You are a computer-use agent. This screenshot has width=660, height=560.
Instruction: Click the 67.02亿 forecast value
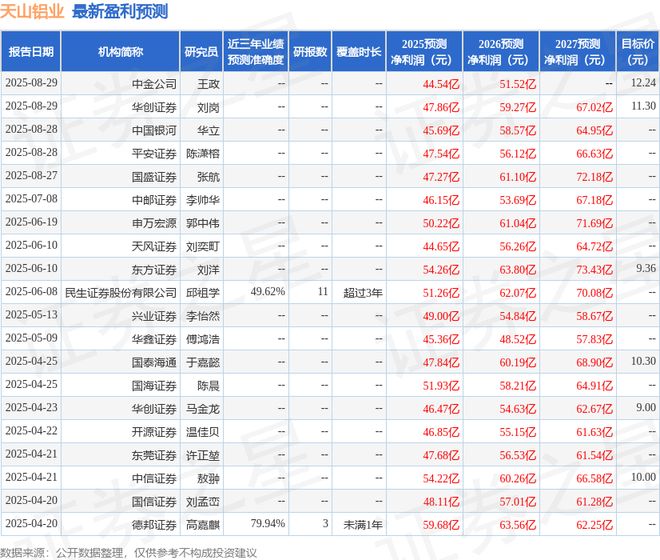coord(594,107)
